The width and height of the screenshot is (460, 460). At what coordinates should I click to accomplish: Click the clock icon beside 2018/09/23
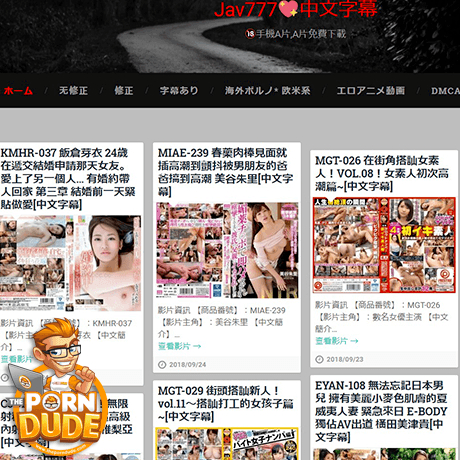click(x=319, y=359)
